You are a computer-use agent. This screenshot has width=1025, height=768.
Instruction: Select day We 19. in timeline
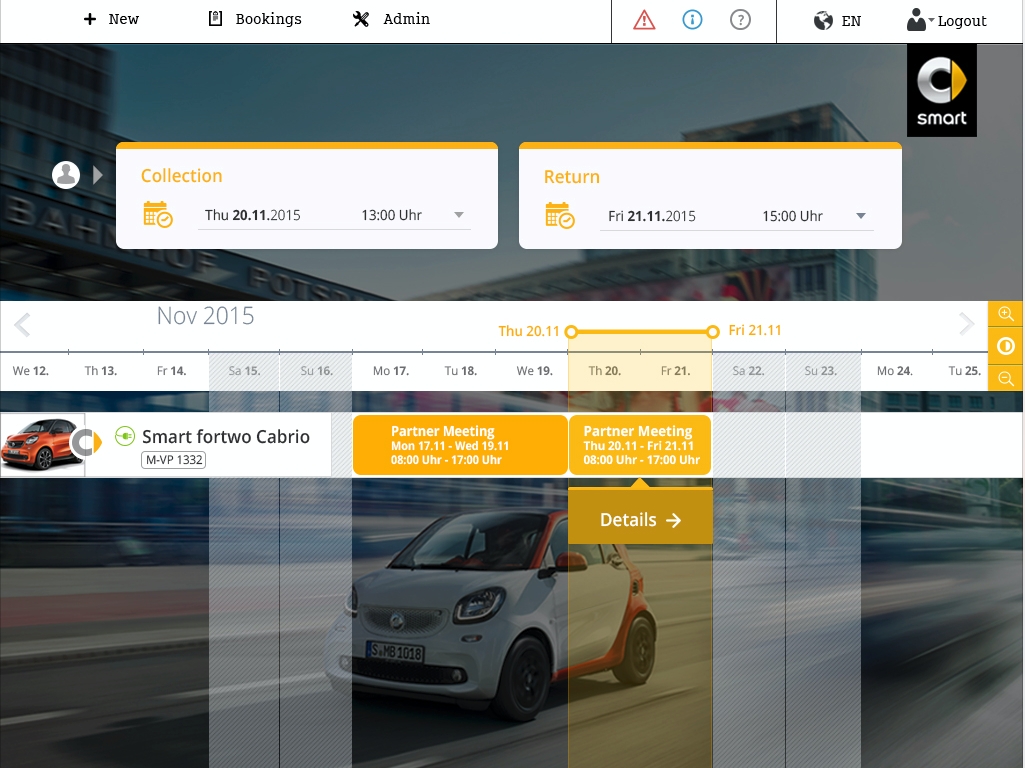[535, 371]
